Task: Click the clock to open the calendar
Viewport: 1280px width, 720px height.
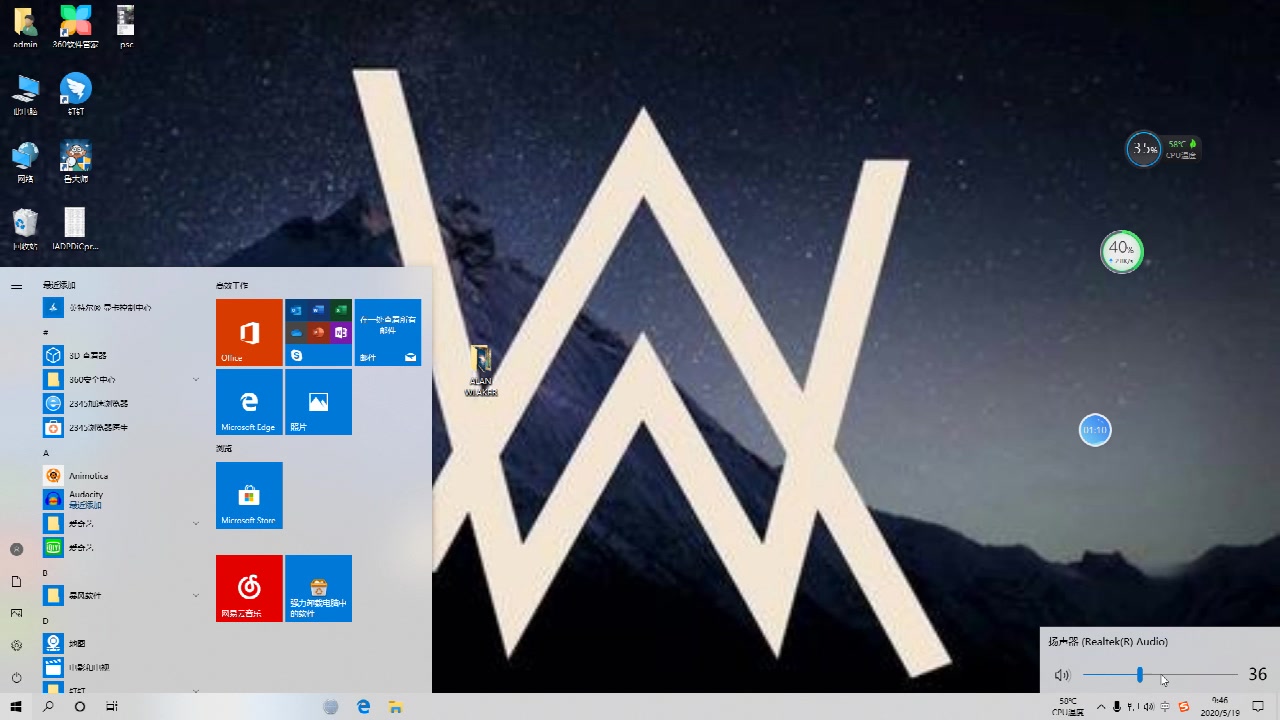Action: click(x=1220, y=707)
